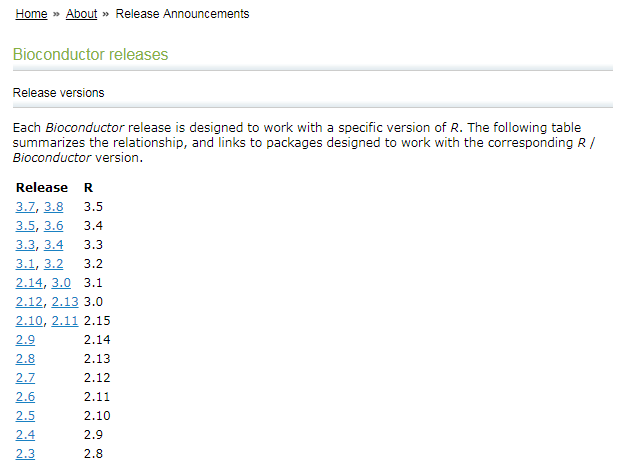This screenshot has height=463, width=625.
Task: Select the release 3.6 link
Action: click(x=53, y=226)
